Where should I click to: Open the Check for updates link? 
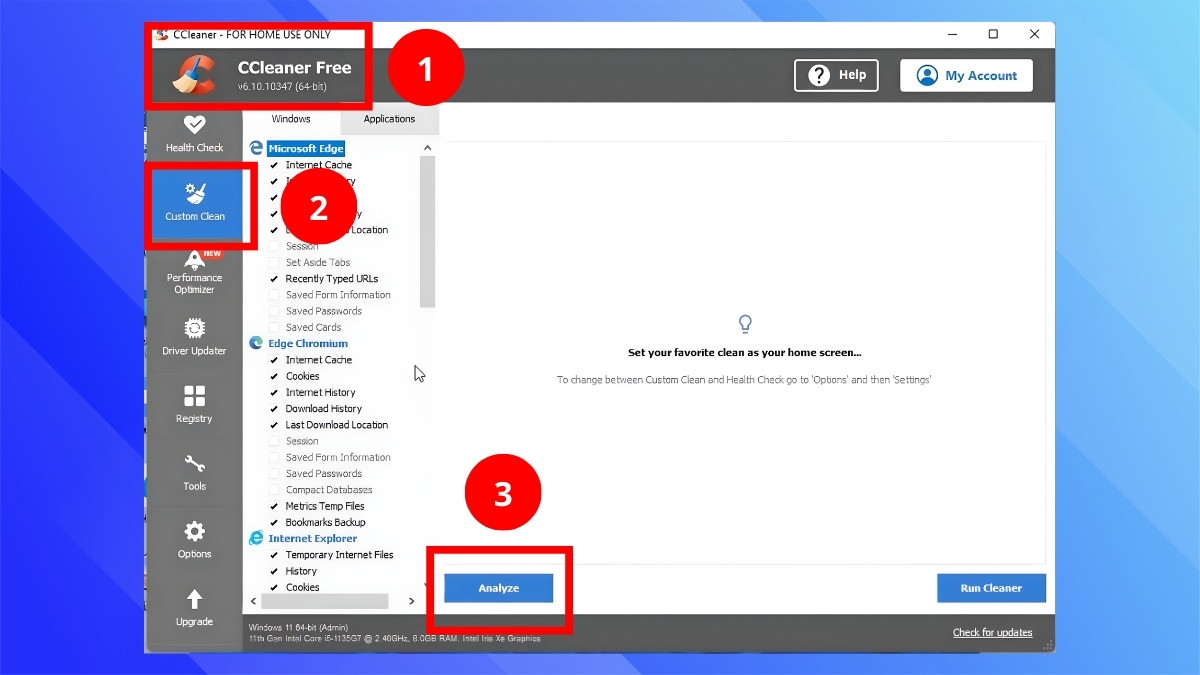(992, 633)
